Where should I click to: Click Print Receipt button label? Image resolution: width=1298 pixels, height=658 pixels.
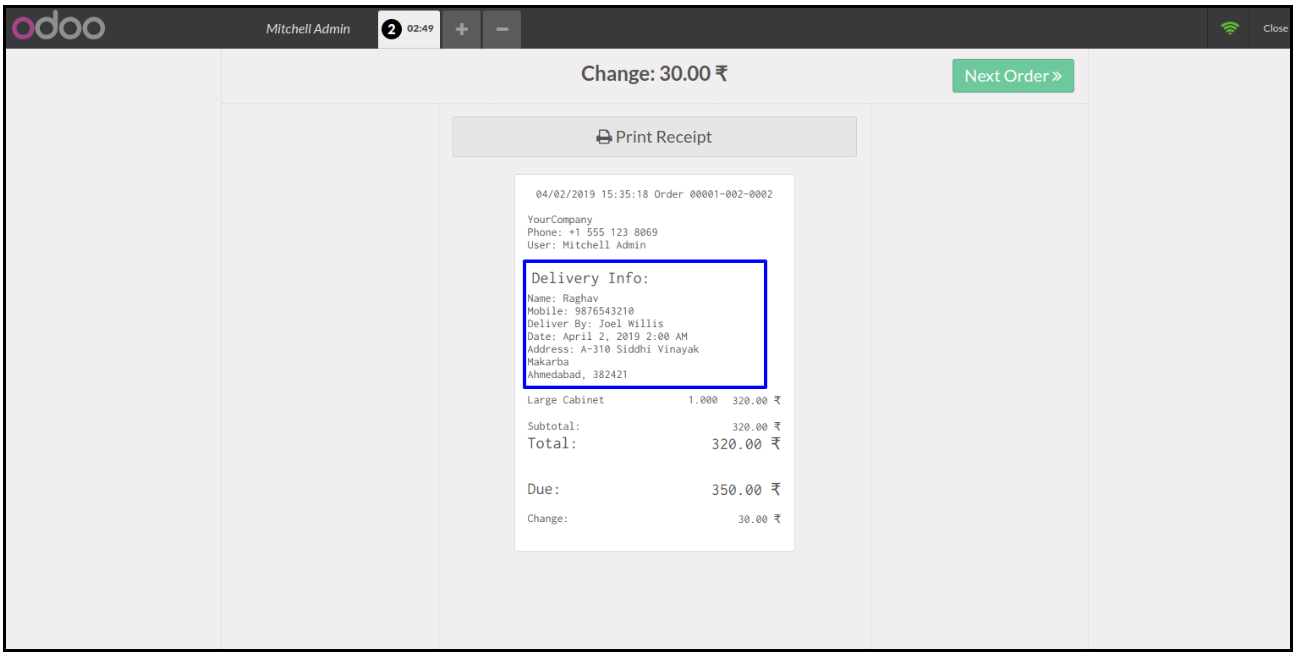[663, 137]
